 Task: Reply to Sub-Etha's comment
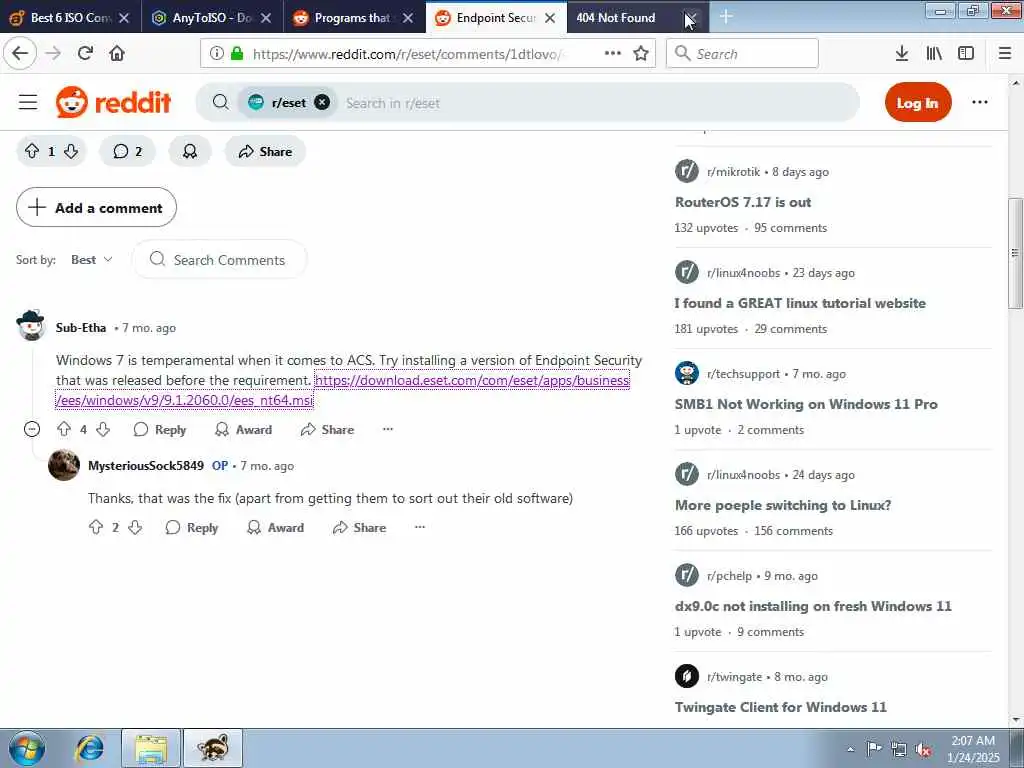tap(160, 429)
